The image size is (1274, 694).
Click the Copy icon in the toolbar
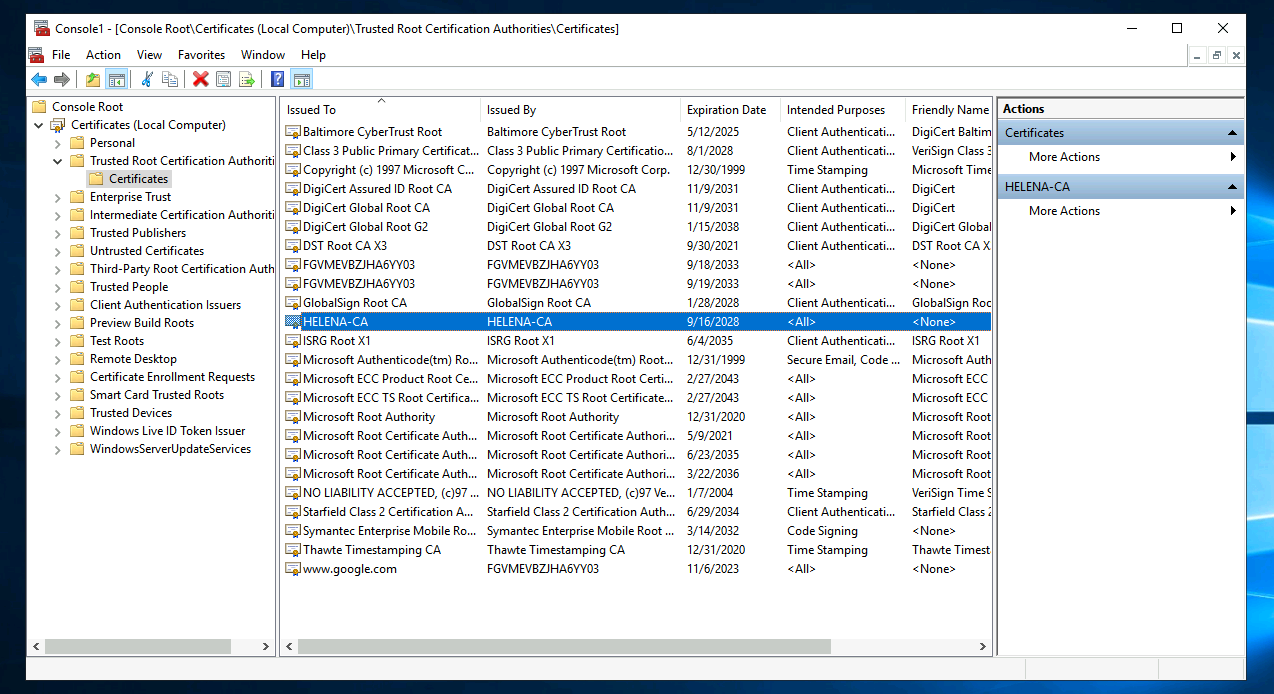coord(170,80)
